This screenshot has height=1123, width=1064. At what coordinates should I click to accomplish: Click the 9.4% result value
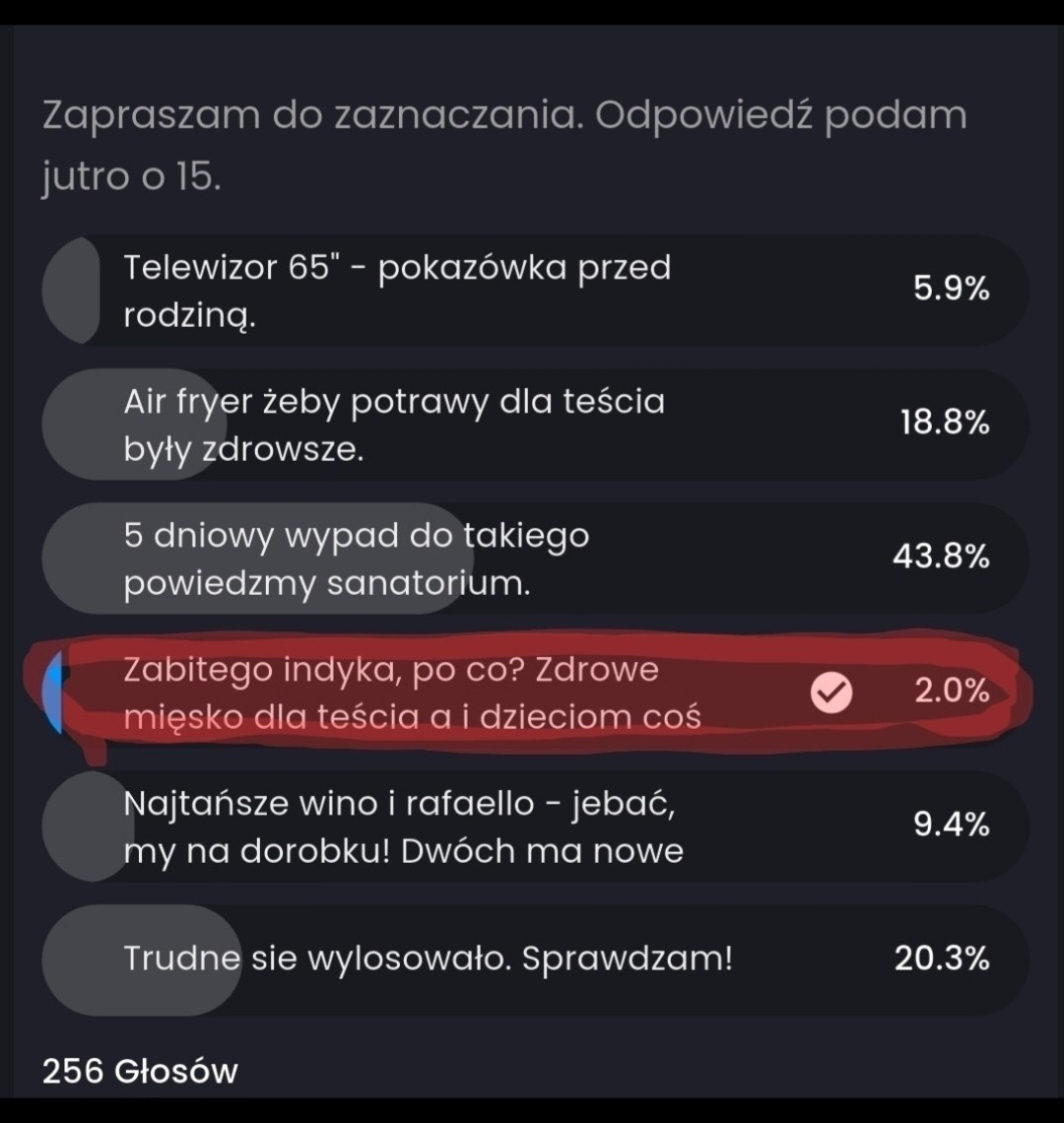pos(951,826)
